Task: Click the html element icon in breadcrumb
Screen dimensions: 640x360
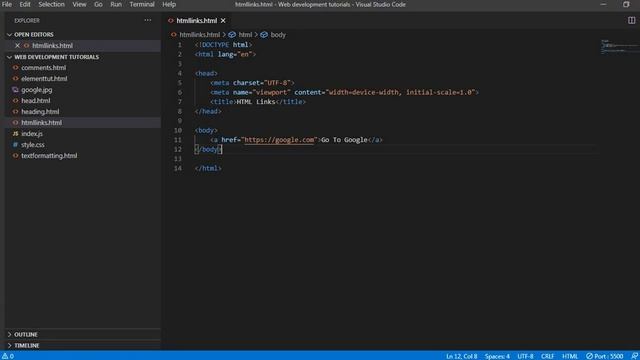Action: (232, 35)
